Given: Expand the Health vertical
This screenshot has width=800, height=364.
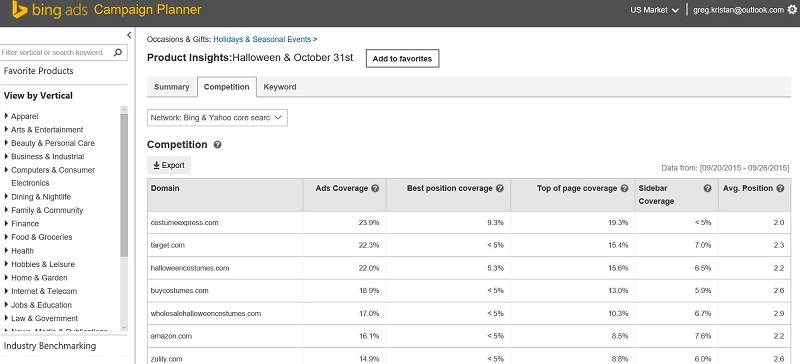Looking at the screenshot, I should [6, 251].
